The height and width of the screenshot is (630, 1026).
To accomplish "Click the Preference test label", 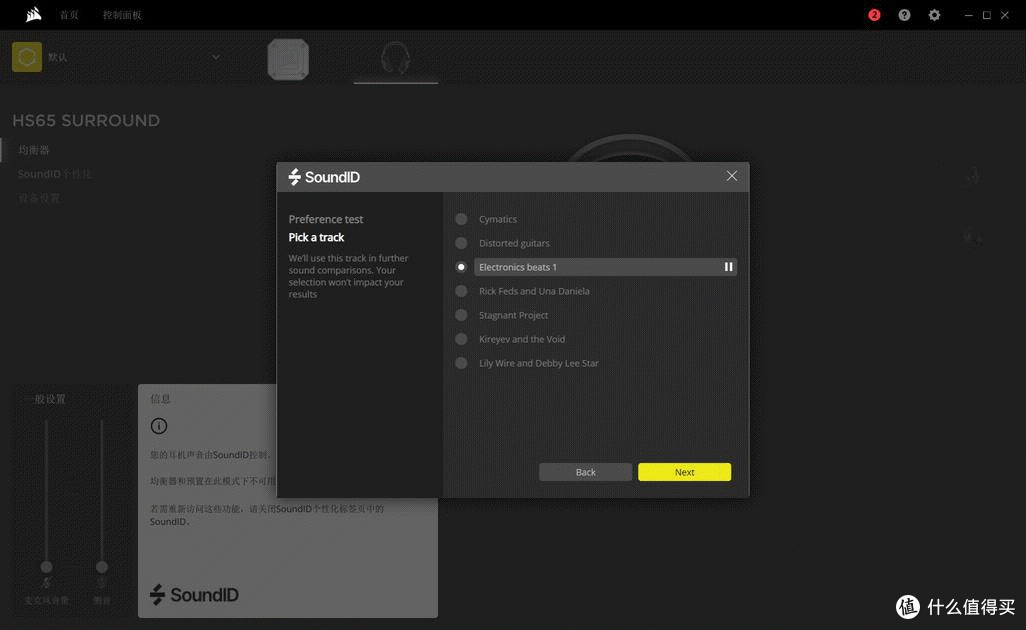I will (x=325, y=219).
